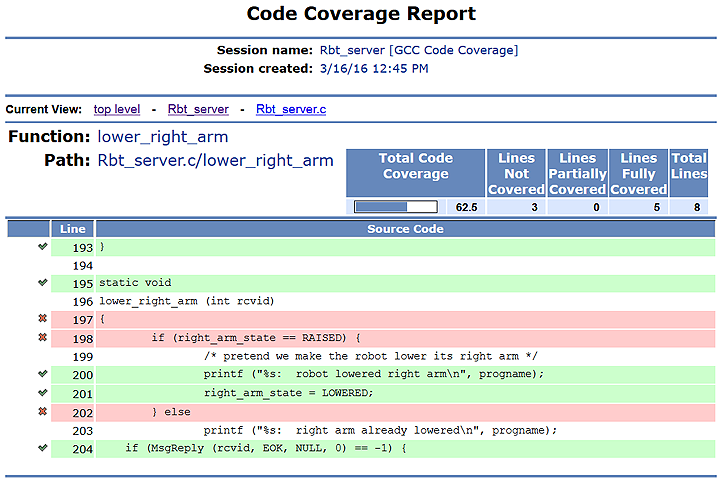This screenshot has width=720, height=480.
Task: Click the Lines Fully Covered header
Action: click(638, 173)
